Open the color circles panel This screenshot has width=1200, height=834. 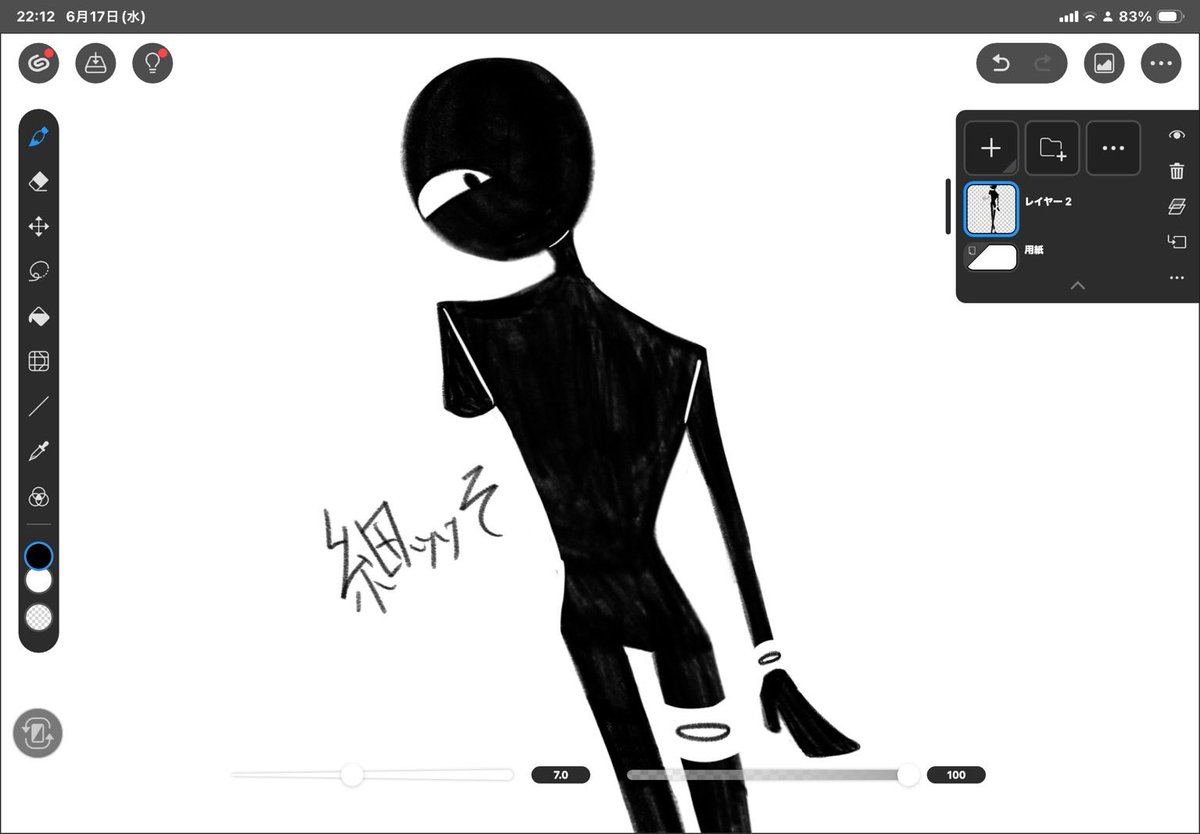click(39, 497)
